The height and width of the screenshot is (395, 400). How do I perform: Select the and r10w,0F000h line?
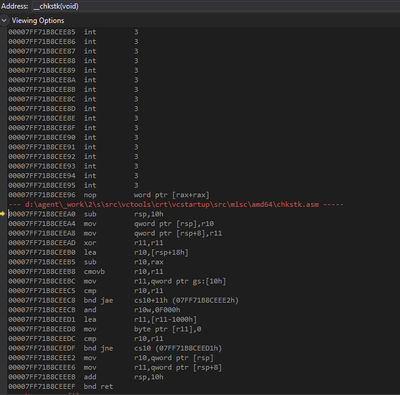point(94,310)
